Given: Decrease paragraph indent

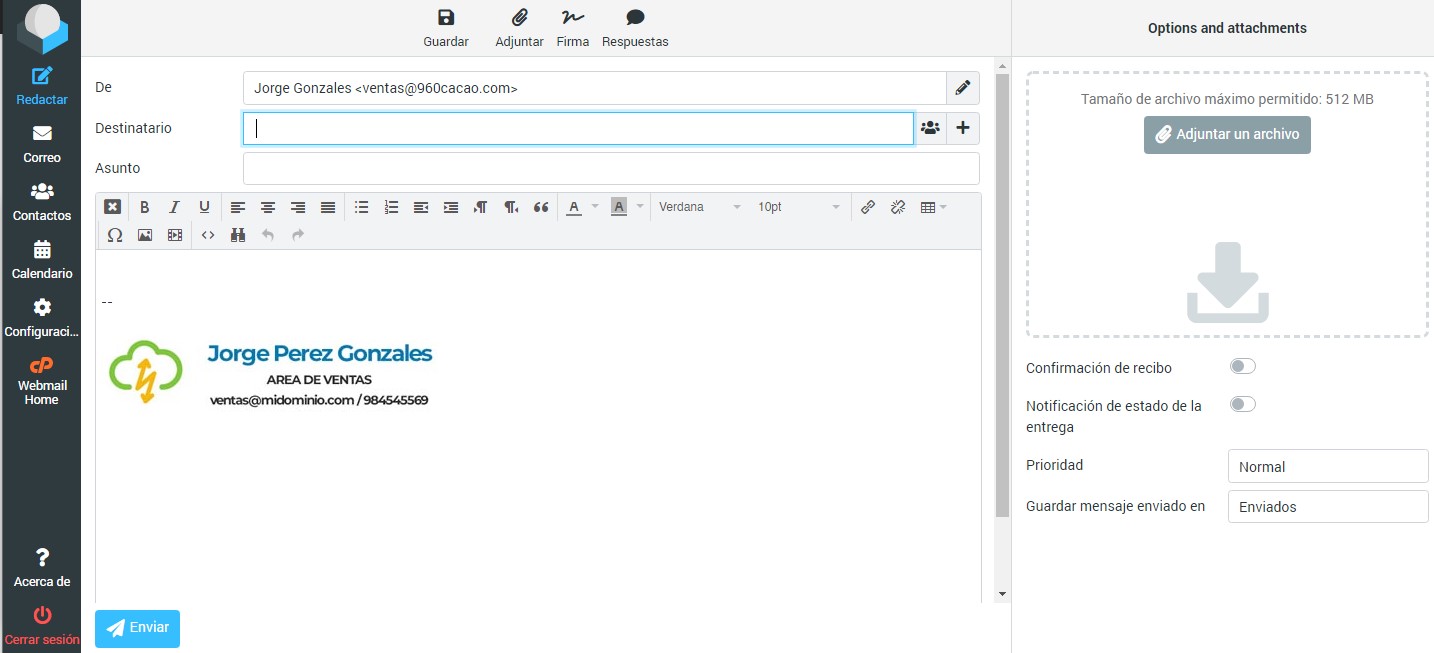Looking at the screenshot, I should click(x=421, y=207).
